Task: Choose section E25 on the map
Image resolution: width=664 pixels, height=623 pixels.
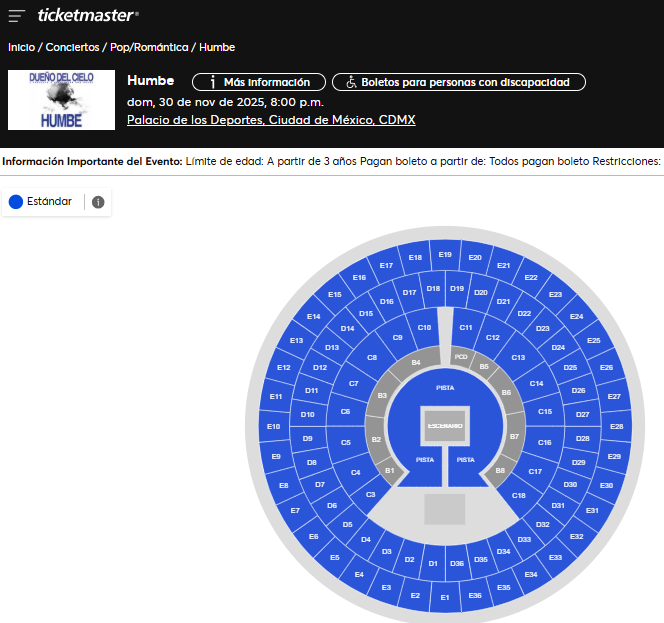Action: pos(594,340)
